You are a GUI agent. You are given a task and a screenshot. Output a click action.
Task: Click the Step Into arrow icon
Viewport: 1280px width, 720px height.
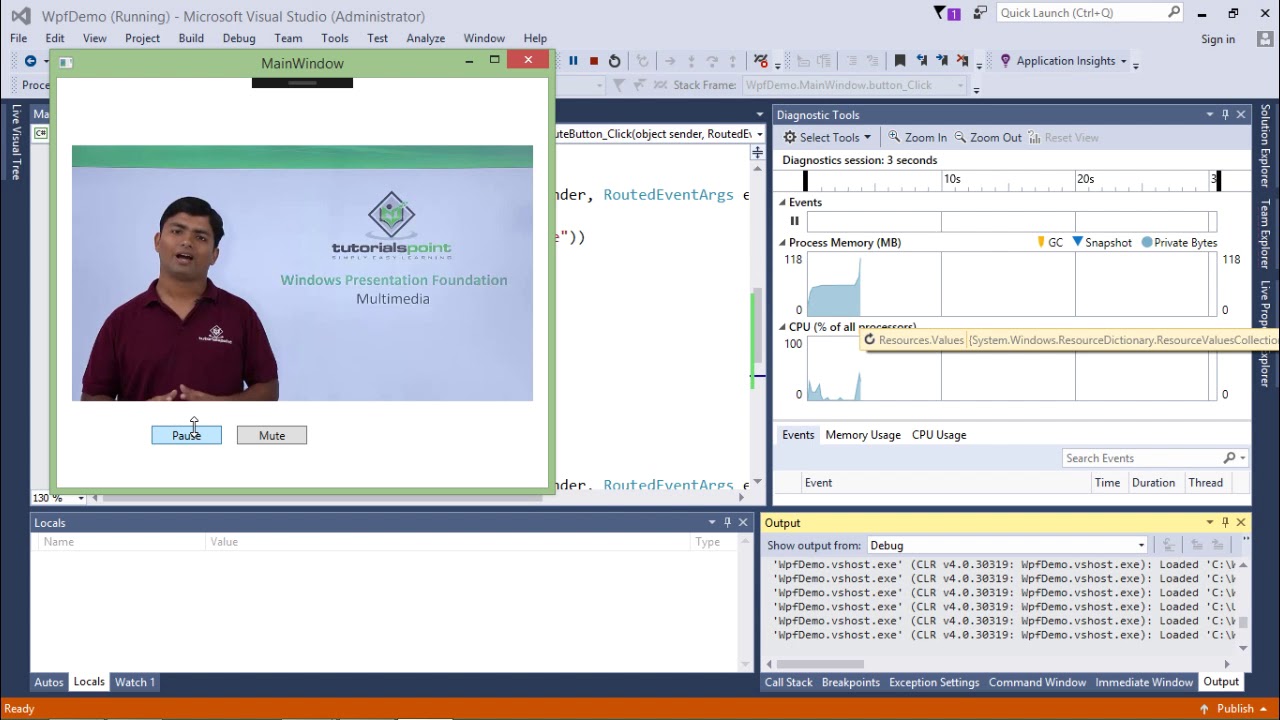point(691,61)
